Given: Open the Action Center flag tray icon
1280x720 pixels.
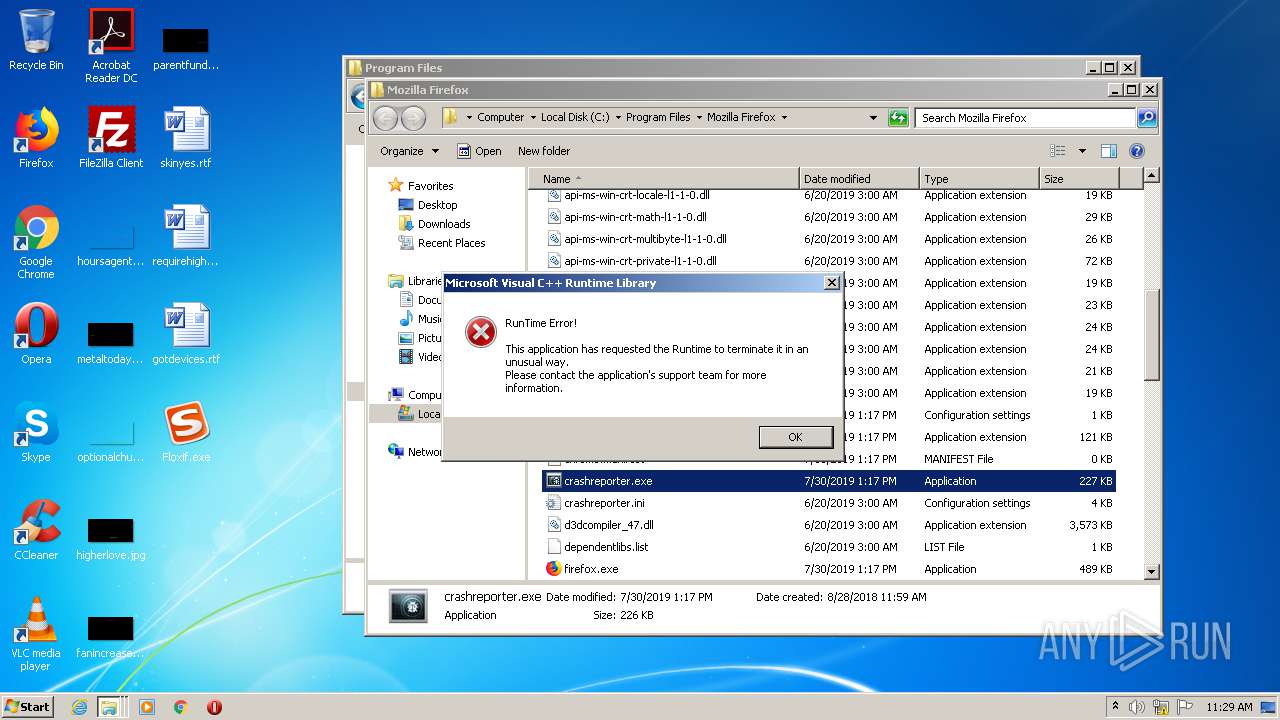Looking at the screenshot, I should click(1185, 706).
